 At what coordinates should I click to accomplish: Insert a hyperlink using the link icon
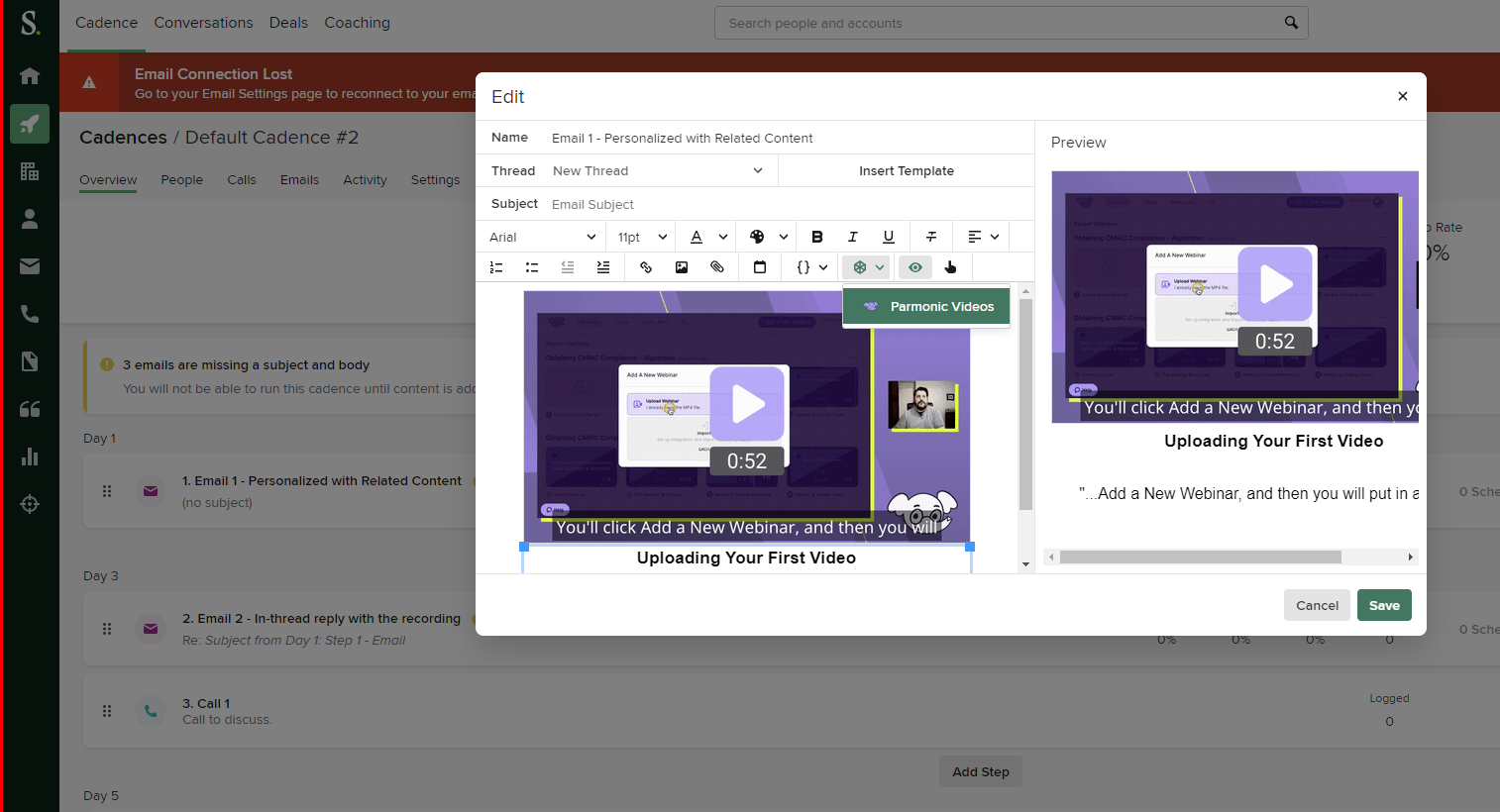pos(646,267)
